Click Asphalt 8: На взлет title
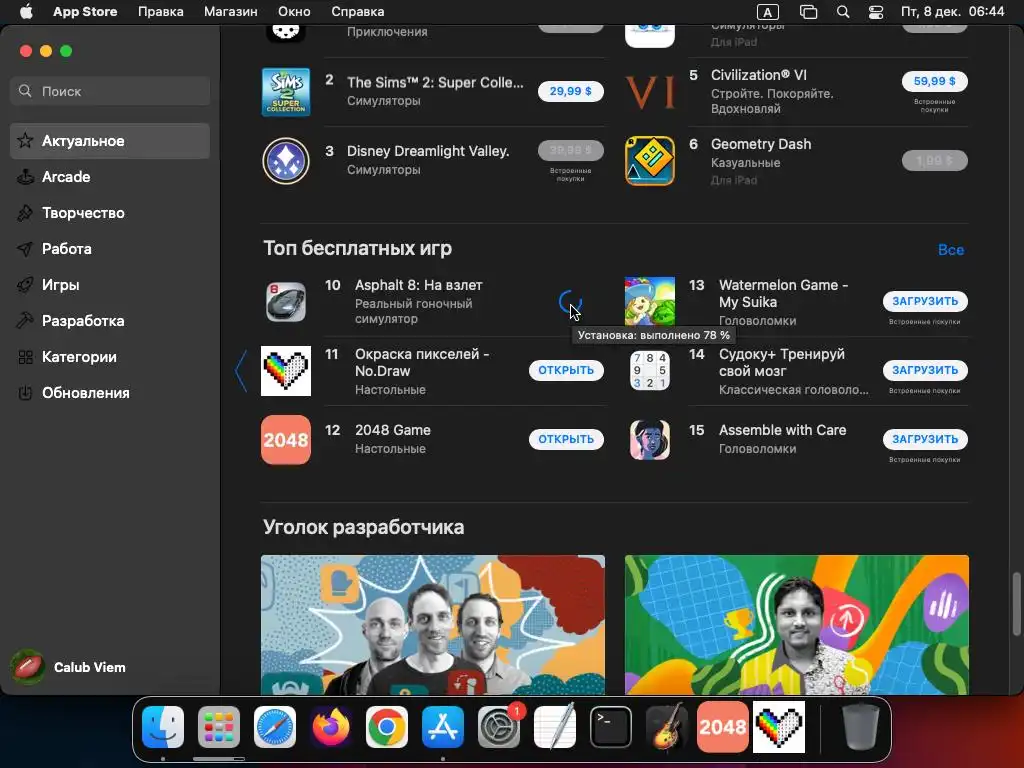Viewport: 1024px width, 768px height. [419, 285]
